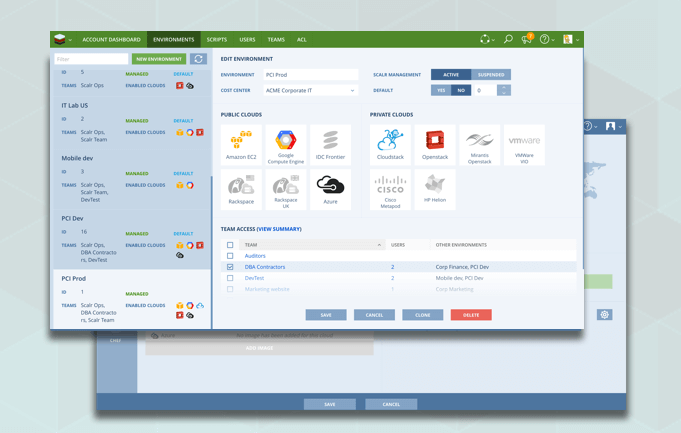Image resolution: width=681 pixels, height=433 pixels.
Task: Click the Filter input field
Action: tap(91, 59)
